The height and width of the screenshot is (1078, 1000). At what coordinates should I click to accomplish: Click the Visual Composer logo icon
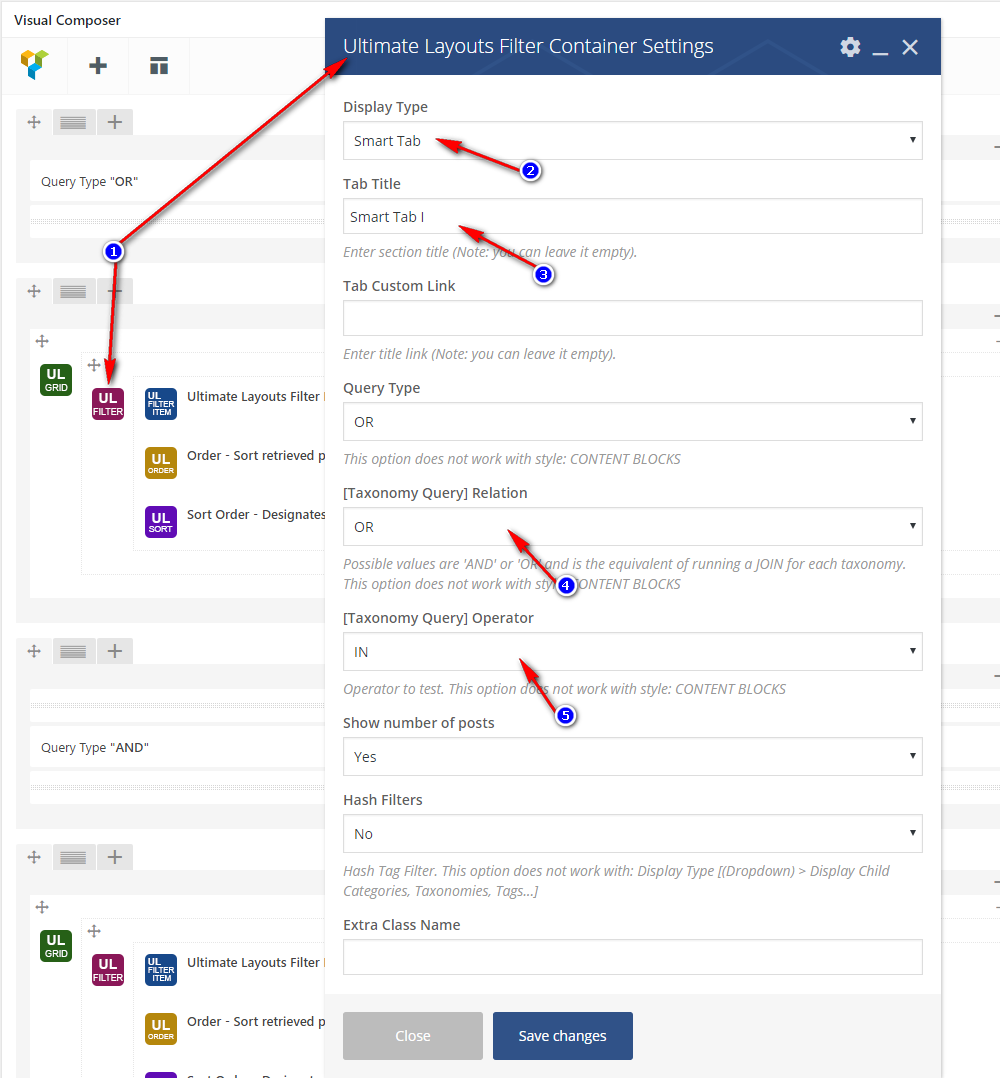pyautogui.click(x=35, y=66)
